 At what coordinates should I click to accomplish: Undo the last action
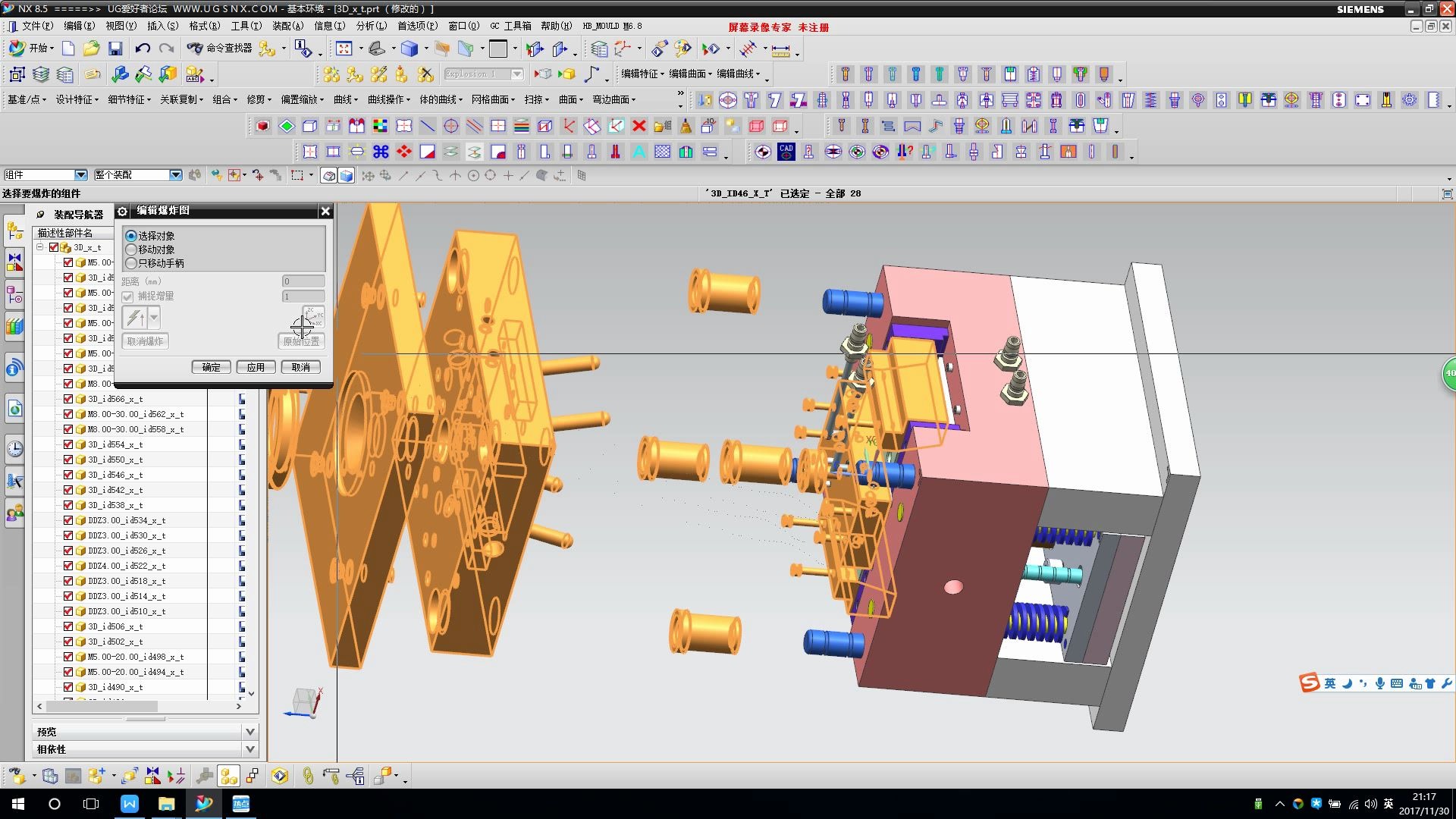142,49
